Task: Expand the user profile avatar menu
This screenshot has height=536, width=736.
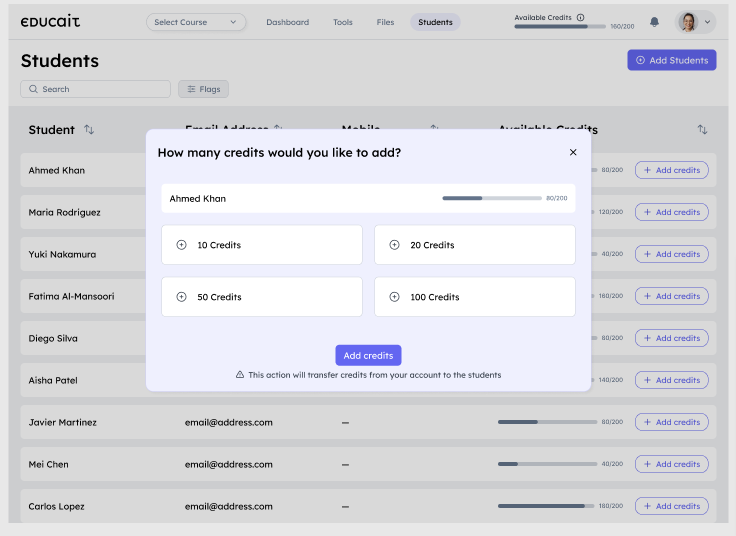Action: [x=695, y=22]
